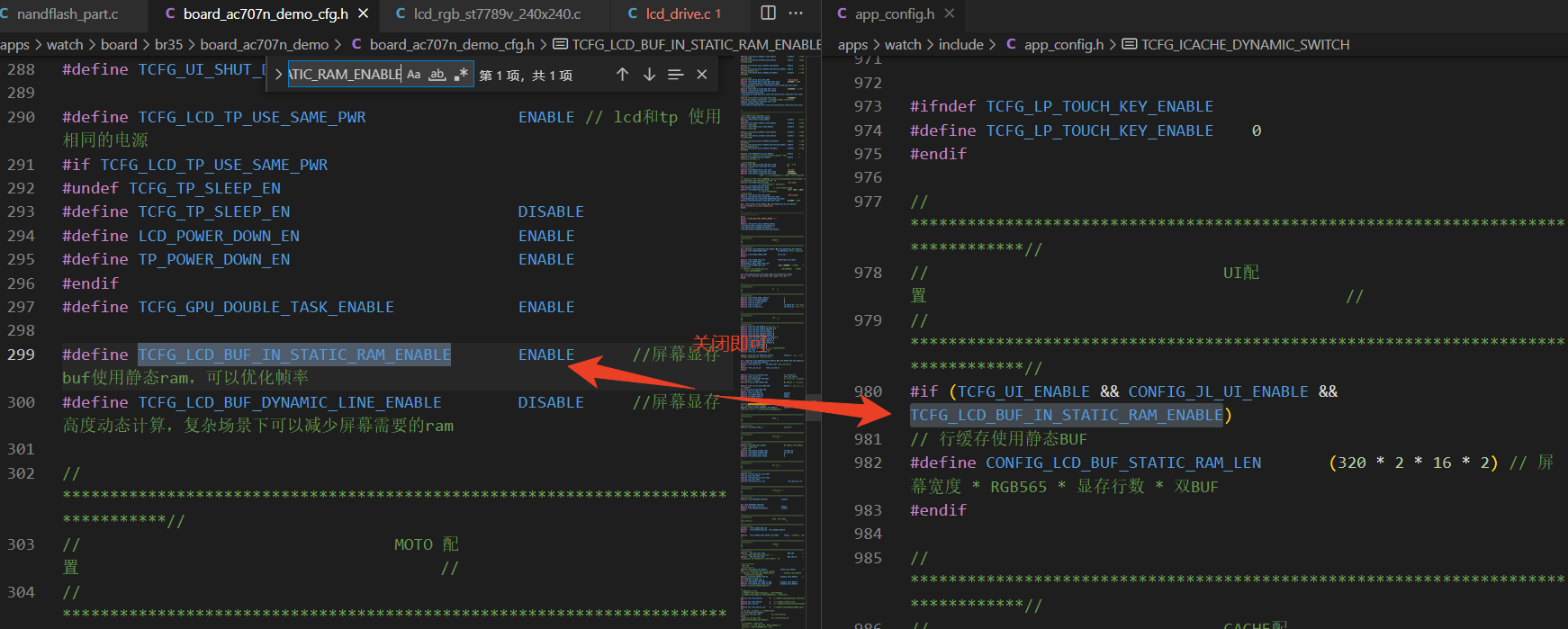Click '#ifndef TCFG_LP_TOUCH_KEY_ENABLE' on line 973

click(1061, 106)
